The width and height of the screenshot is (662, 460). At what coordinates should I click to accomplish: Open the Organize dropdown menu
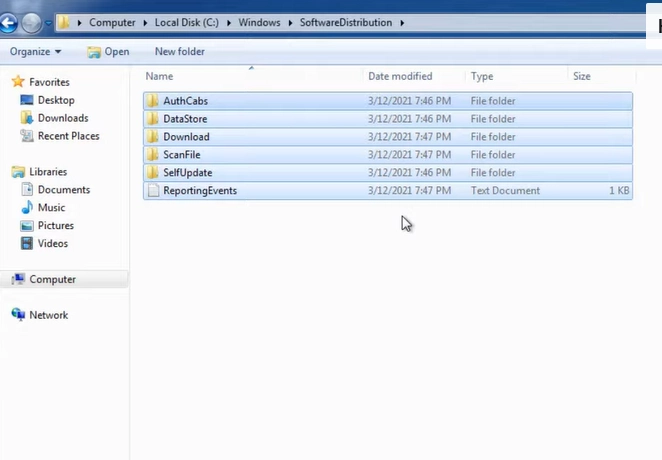tap(35, 51)
